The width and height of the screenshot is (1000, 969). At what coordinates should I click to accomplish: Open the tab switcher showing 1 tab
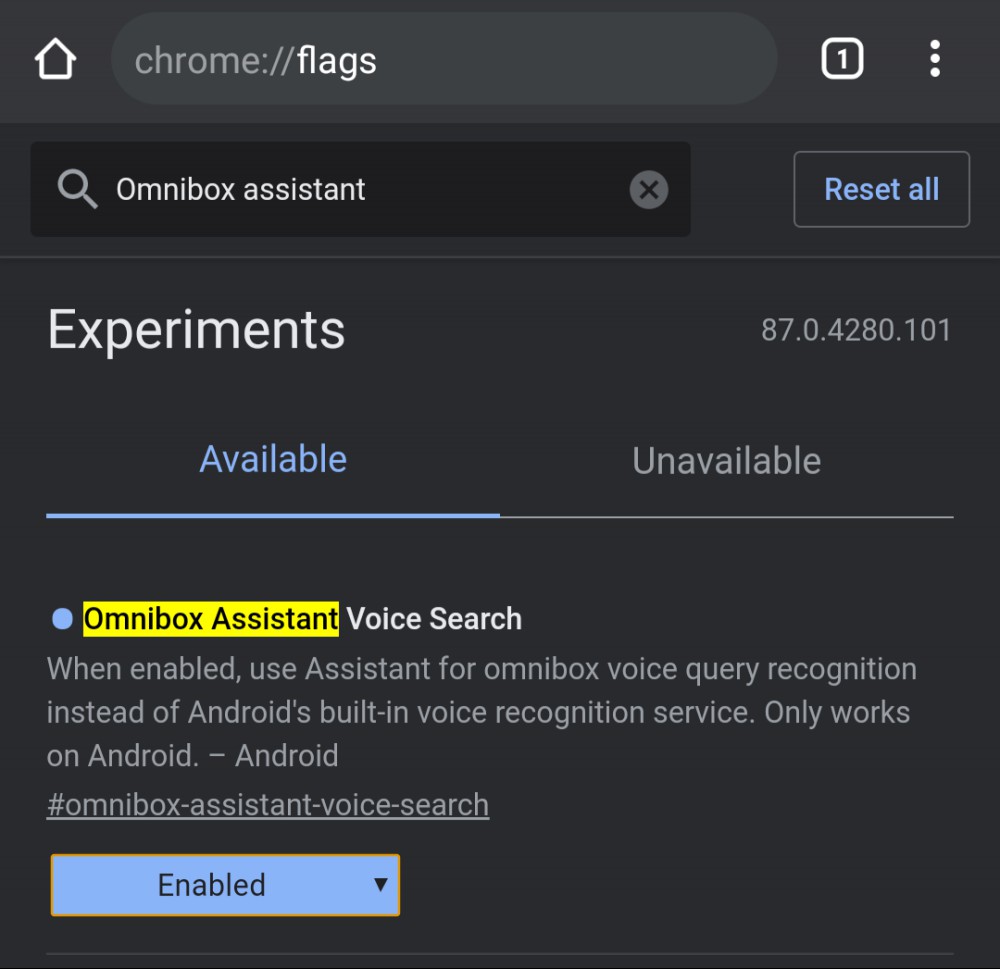pos(842,59)
